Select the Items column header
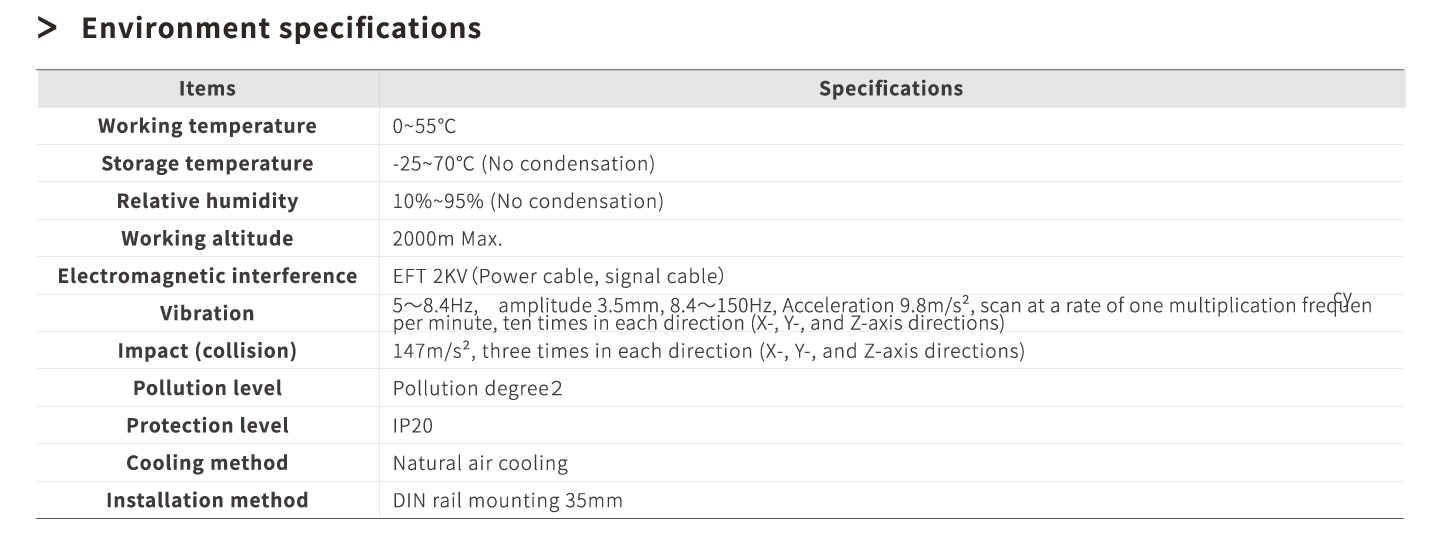The image size is (1440, 533). (207, 88)
